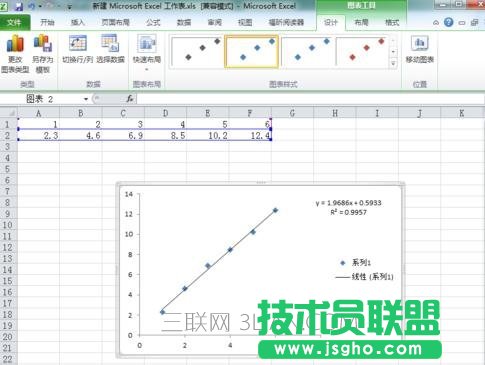Click cell F1 containing 6
The width and height of the screenshot is (485, 365).
tap(250, 124)
